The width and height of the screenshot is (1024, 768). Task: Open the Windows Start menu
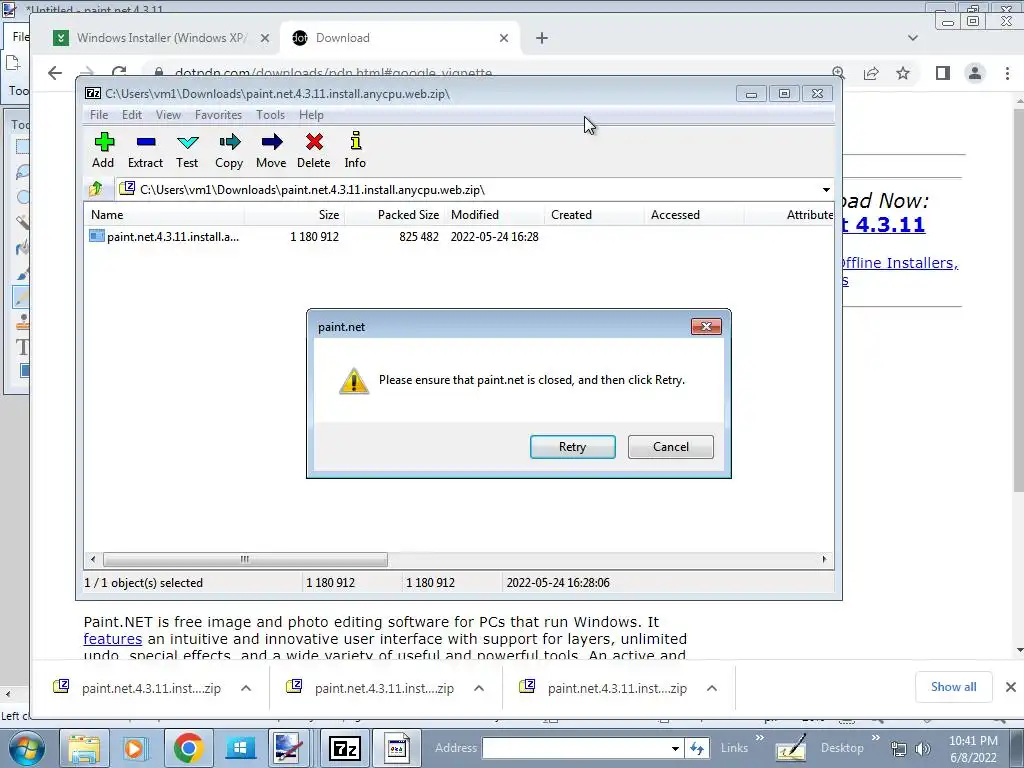click(x=26, y=748)
